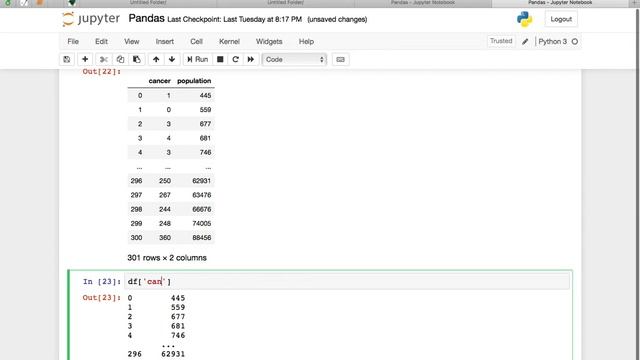
Task: Click the pencil edit mode icon
Action: coord(525,42)
